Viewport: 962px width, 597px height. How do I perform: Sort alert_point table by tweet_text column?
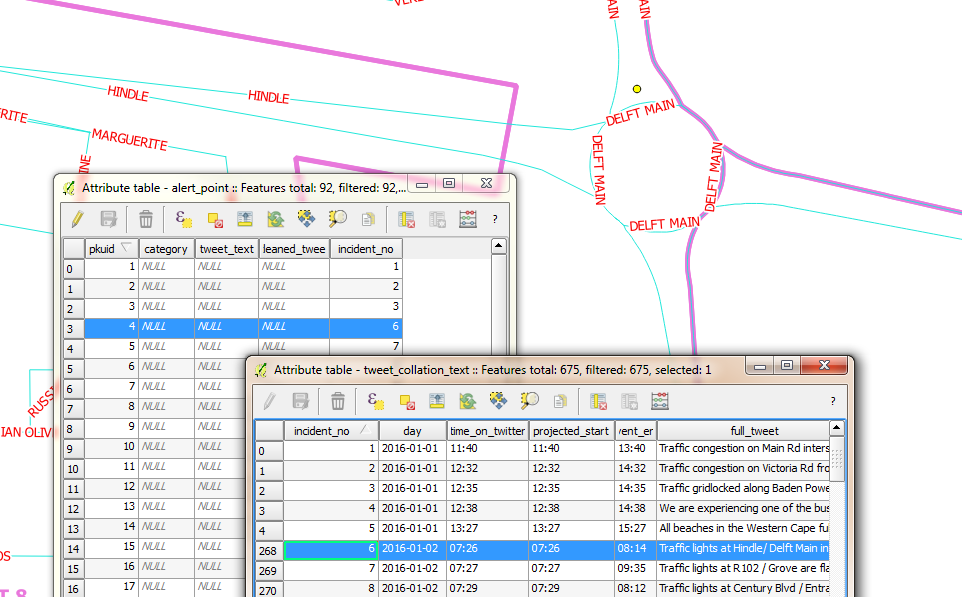(226, 248)
